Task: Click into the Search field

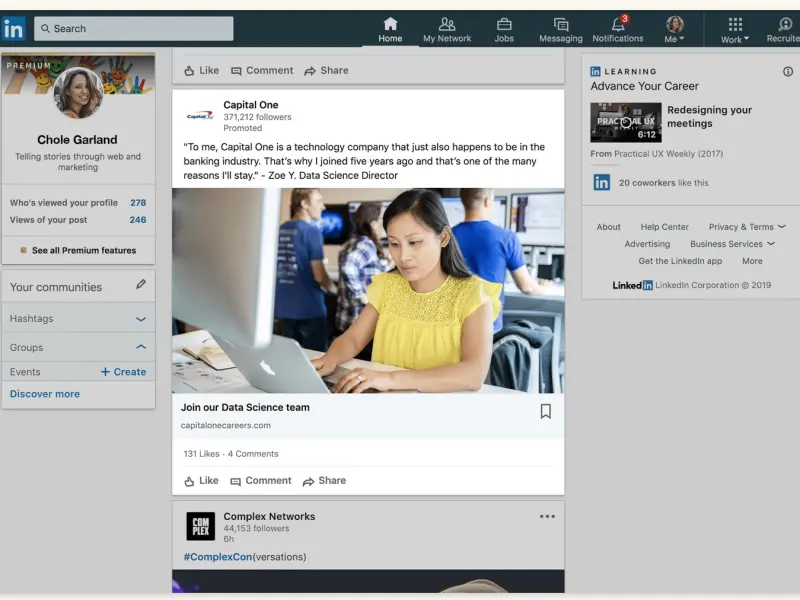Action: 135,29
